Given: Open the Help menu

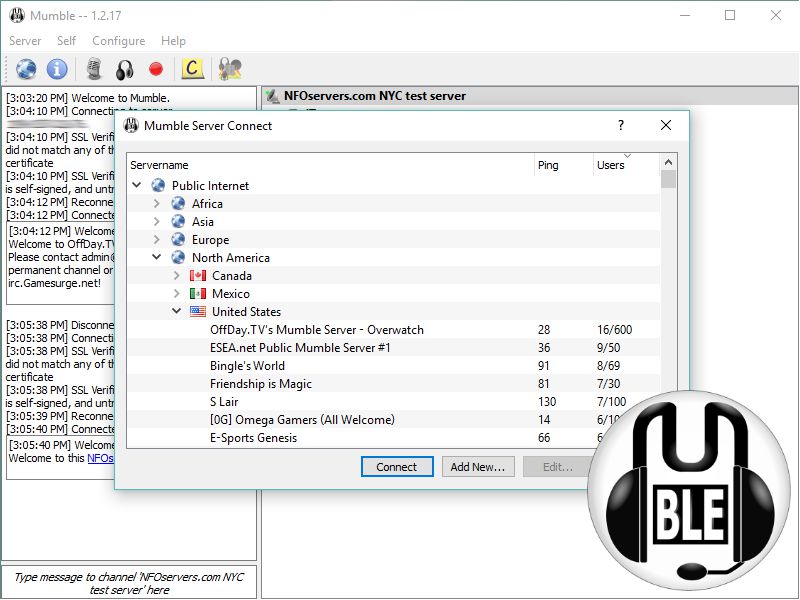Looking at the screenshot, I should tap(173, 41).
